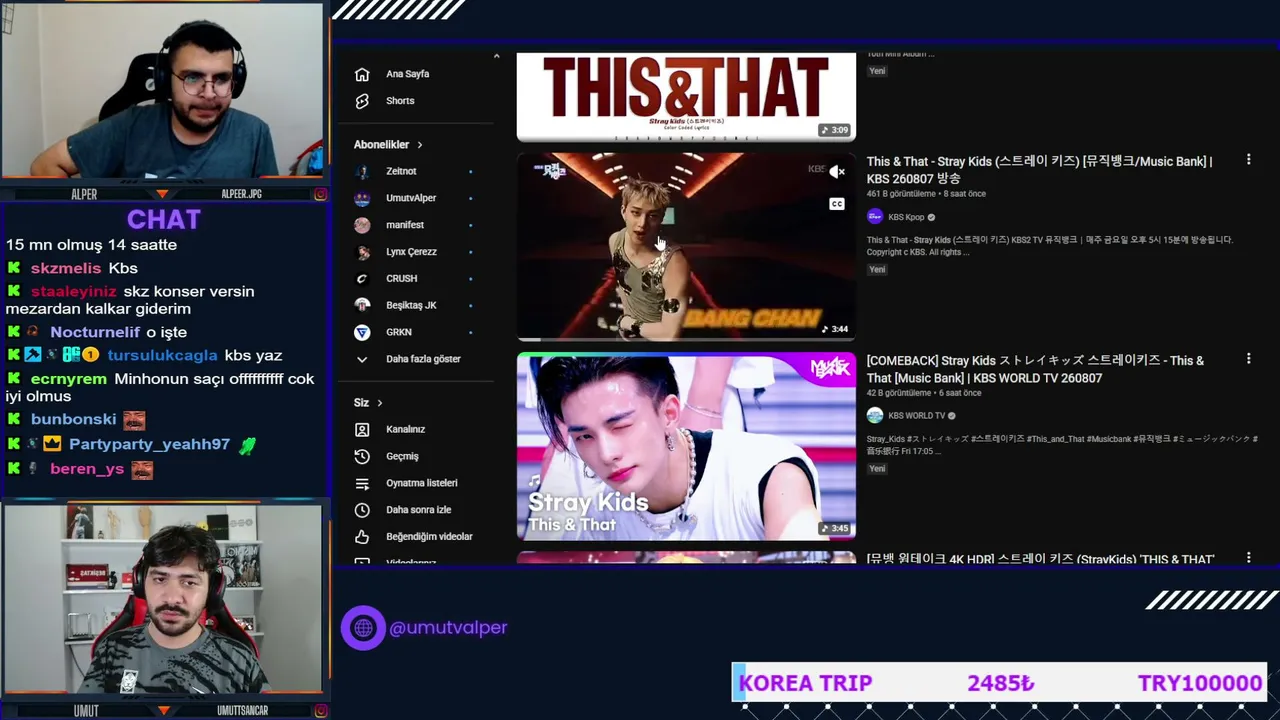The width and height of the screenshot is (1280, 720).
Task: Open the This & That Music Bank KBS 260807 title
Action: click(x=1039, y=170)
